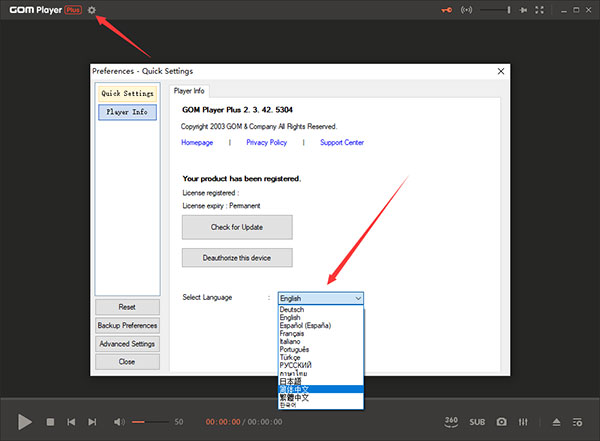Choose Español (España) language
Viewport: 600px width, 441px height.
click(321, 325)
